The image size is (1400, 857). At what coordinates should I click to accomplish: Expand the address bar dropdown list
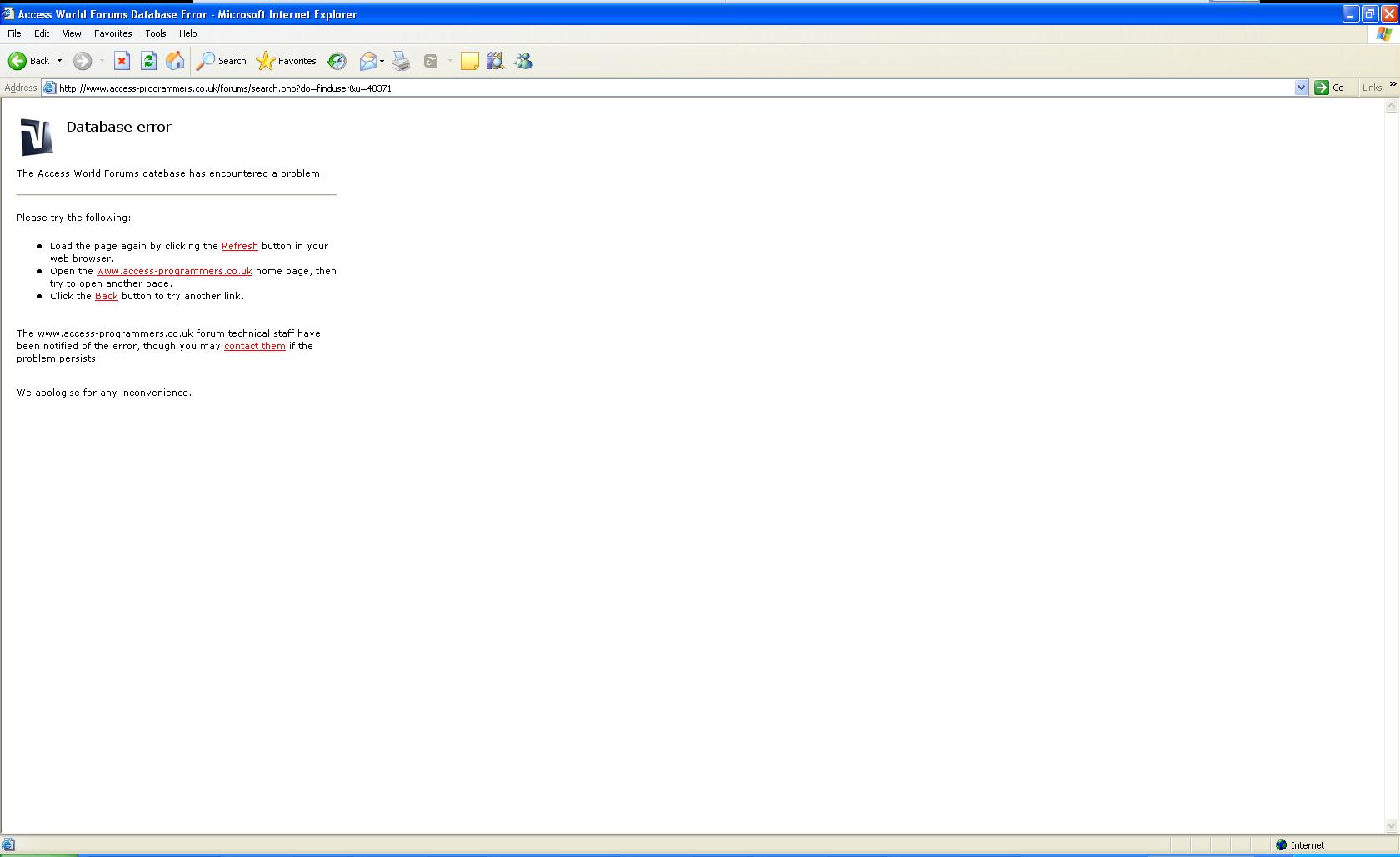click(1301, 88)
